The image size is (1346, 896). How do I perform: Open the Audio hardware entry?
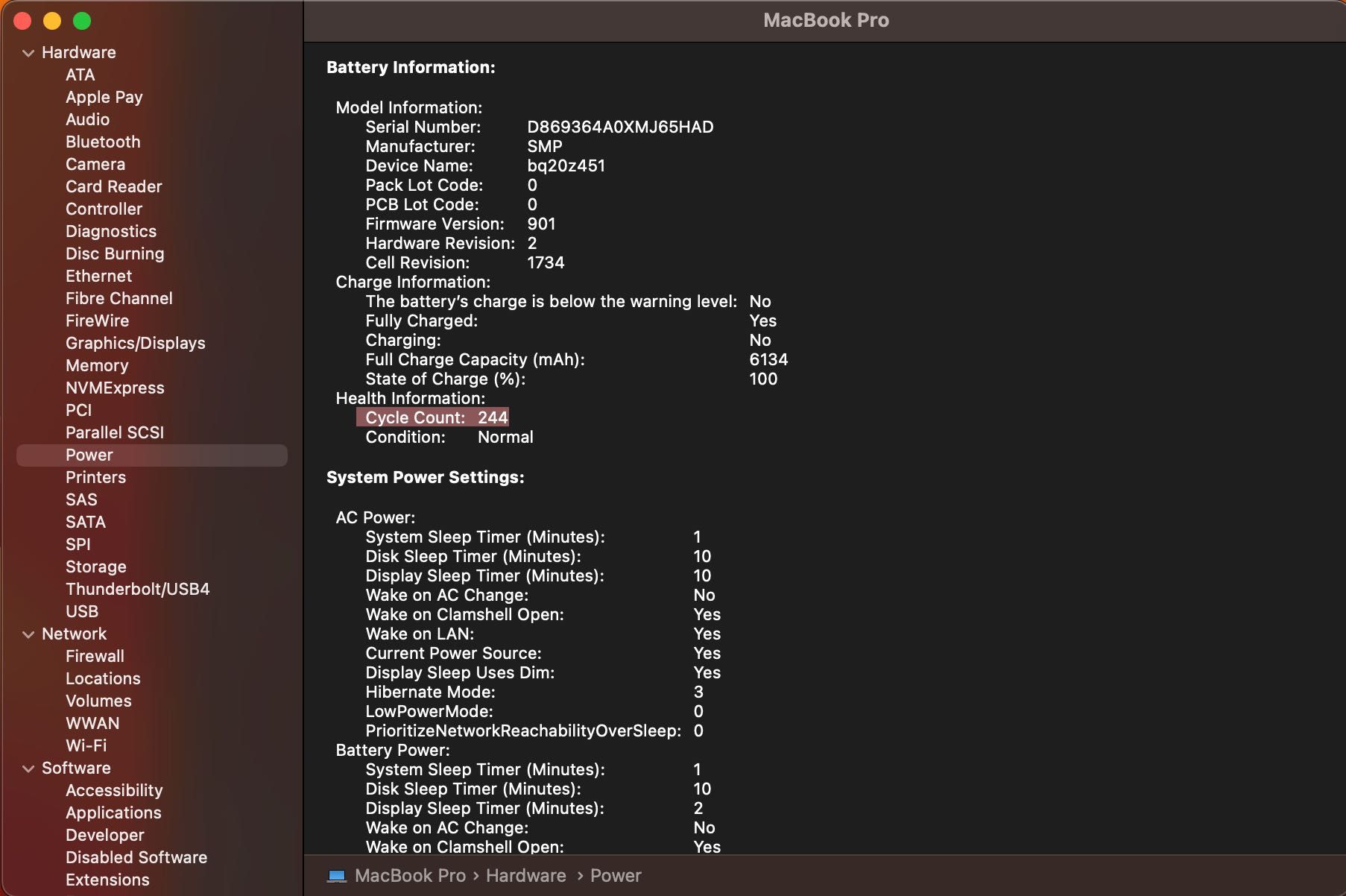87,119
